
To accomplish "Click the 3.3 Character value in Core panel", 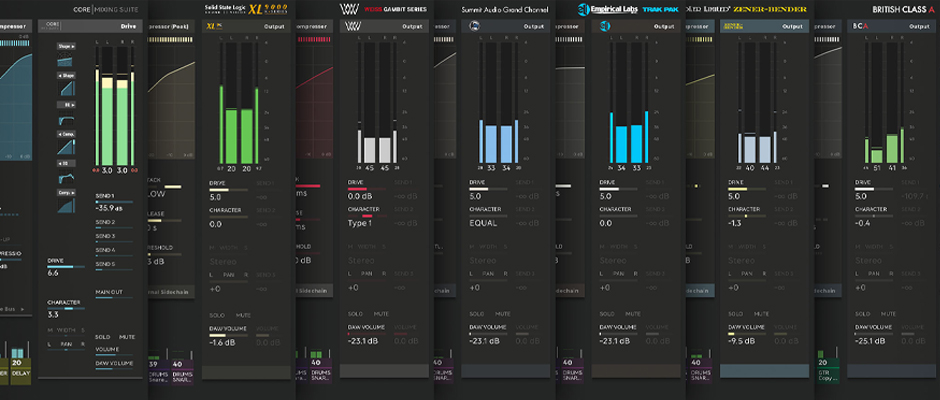I will tap(53, 314).
